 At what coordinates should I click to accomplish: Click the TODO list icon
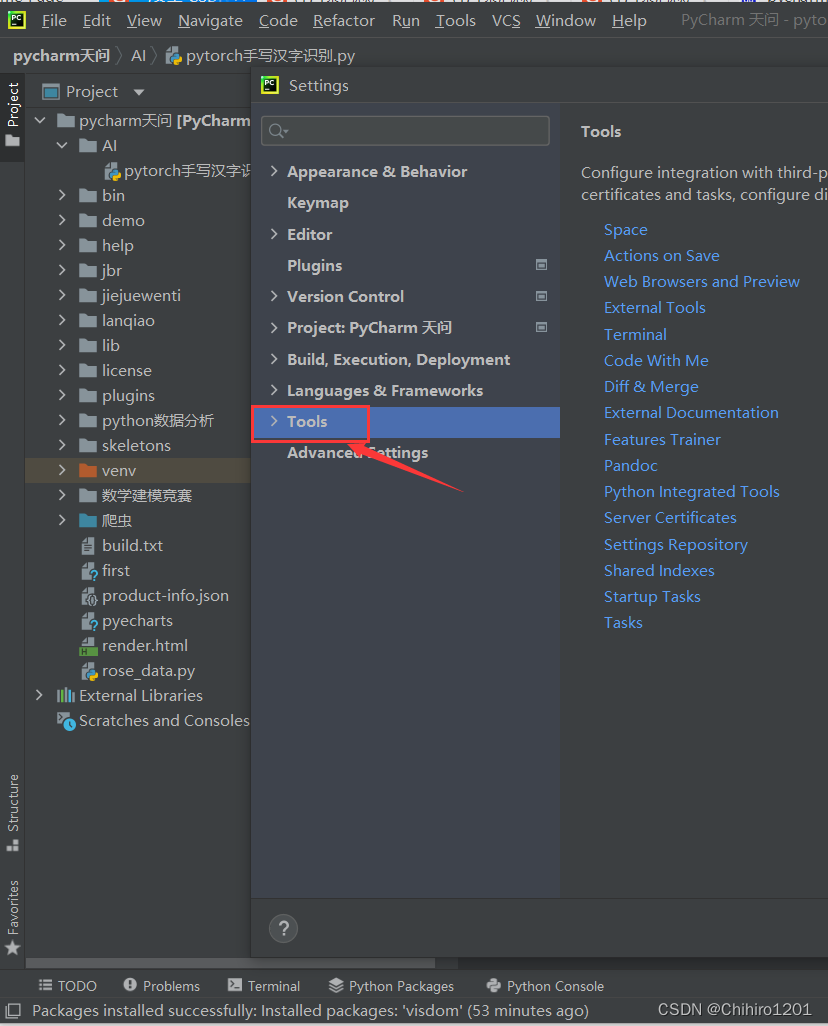(45, 985)
